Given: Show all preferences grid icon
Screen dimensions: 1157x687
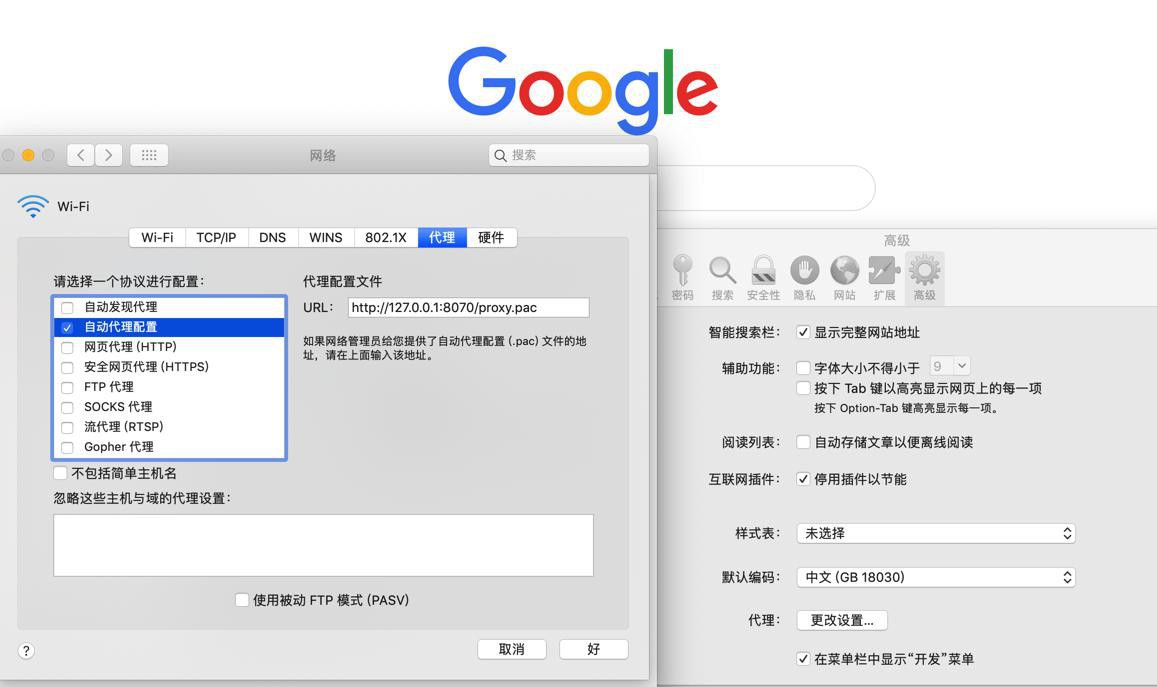Looking at the screenshot, I should point(149,155).
